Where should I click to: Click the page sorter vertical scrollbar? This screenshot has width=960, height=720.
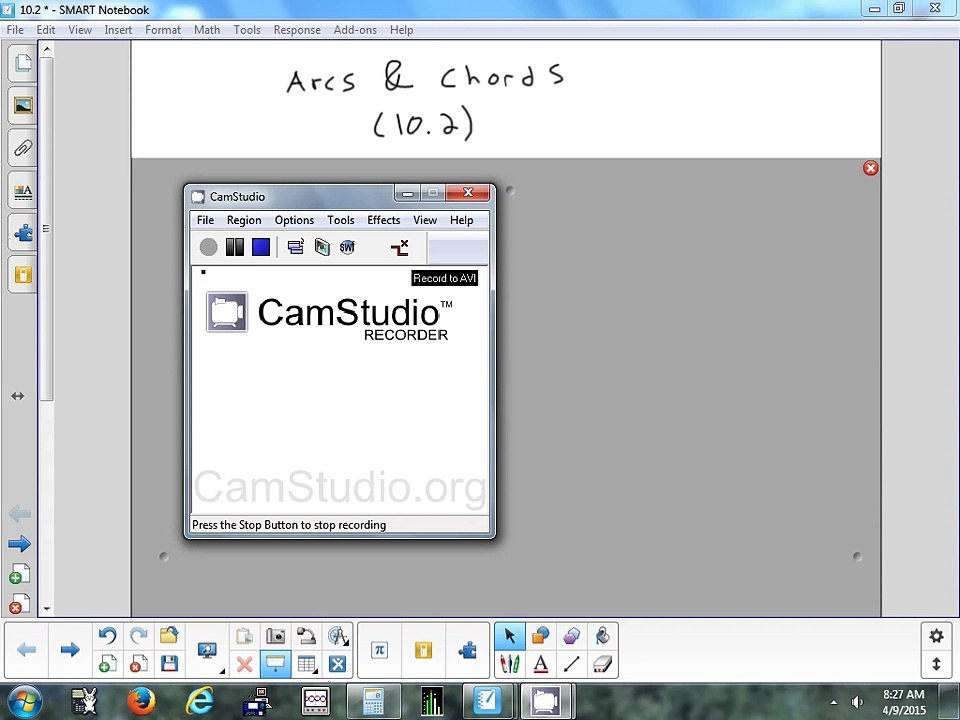(x=47, y=230)
